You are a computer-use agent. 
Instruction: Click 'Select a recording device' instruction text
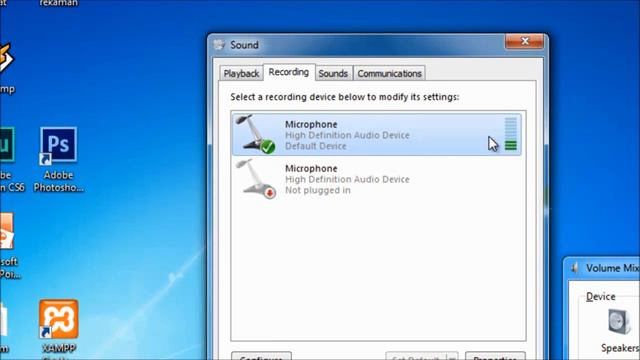tap(344, 97)
